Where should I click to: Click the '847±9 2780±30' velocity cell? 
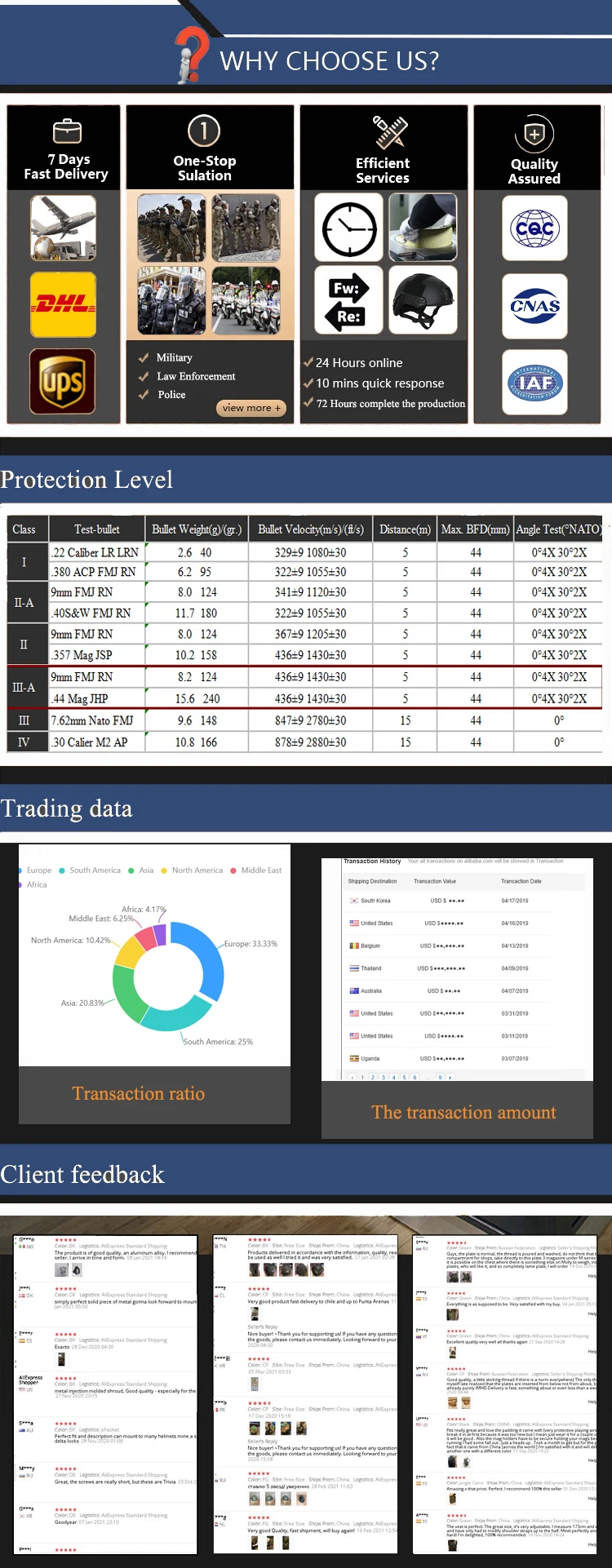(310, 720)
